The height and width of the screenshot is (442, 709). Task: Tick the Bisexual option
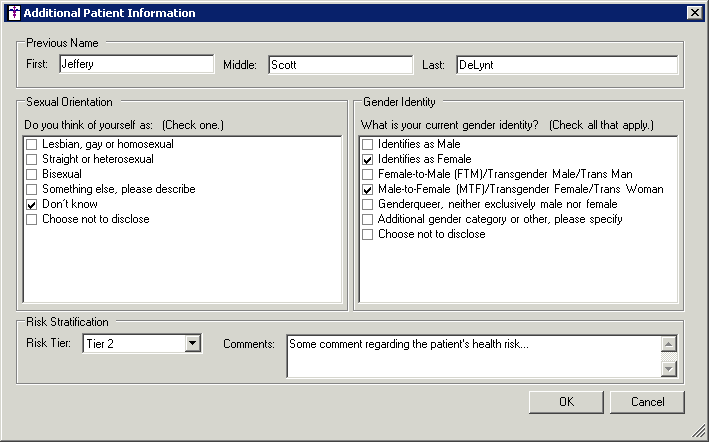coord(33,174)
